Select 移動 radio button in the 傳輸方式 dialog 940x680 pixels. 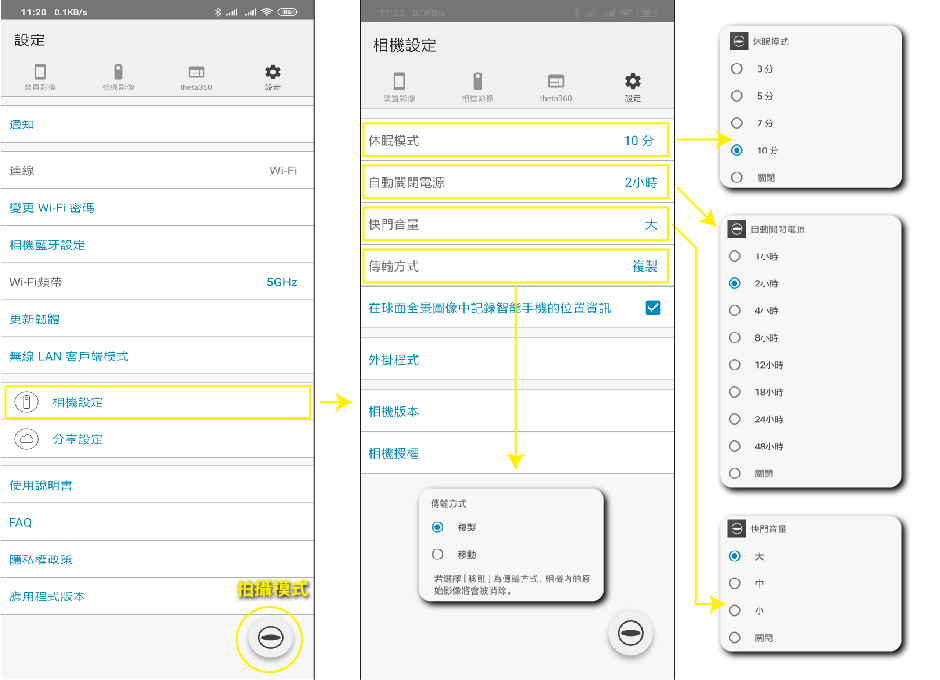click(x=438, y=554)
